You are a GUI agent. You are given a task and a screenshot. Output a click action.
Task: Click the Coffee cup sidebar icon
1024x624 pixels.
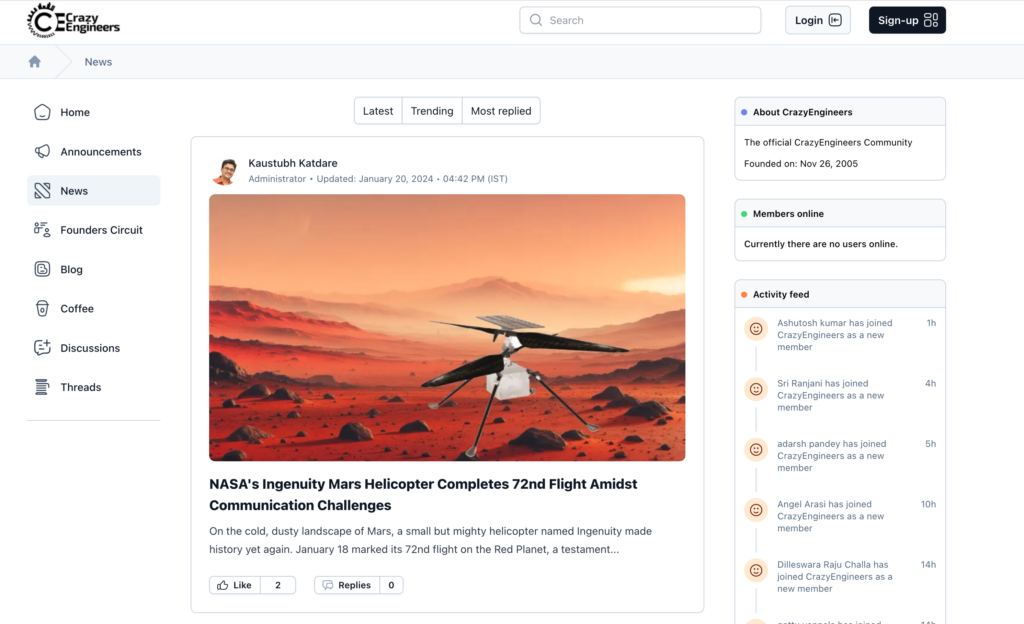[42, 308]
